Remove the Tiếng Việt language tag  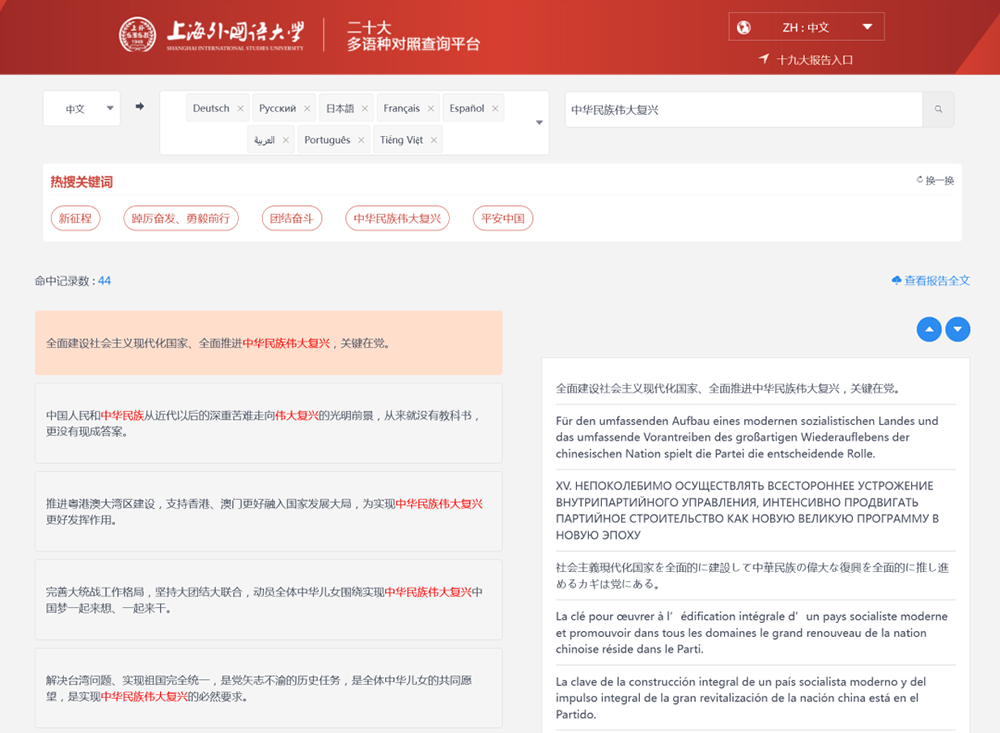[434, 141]
